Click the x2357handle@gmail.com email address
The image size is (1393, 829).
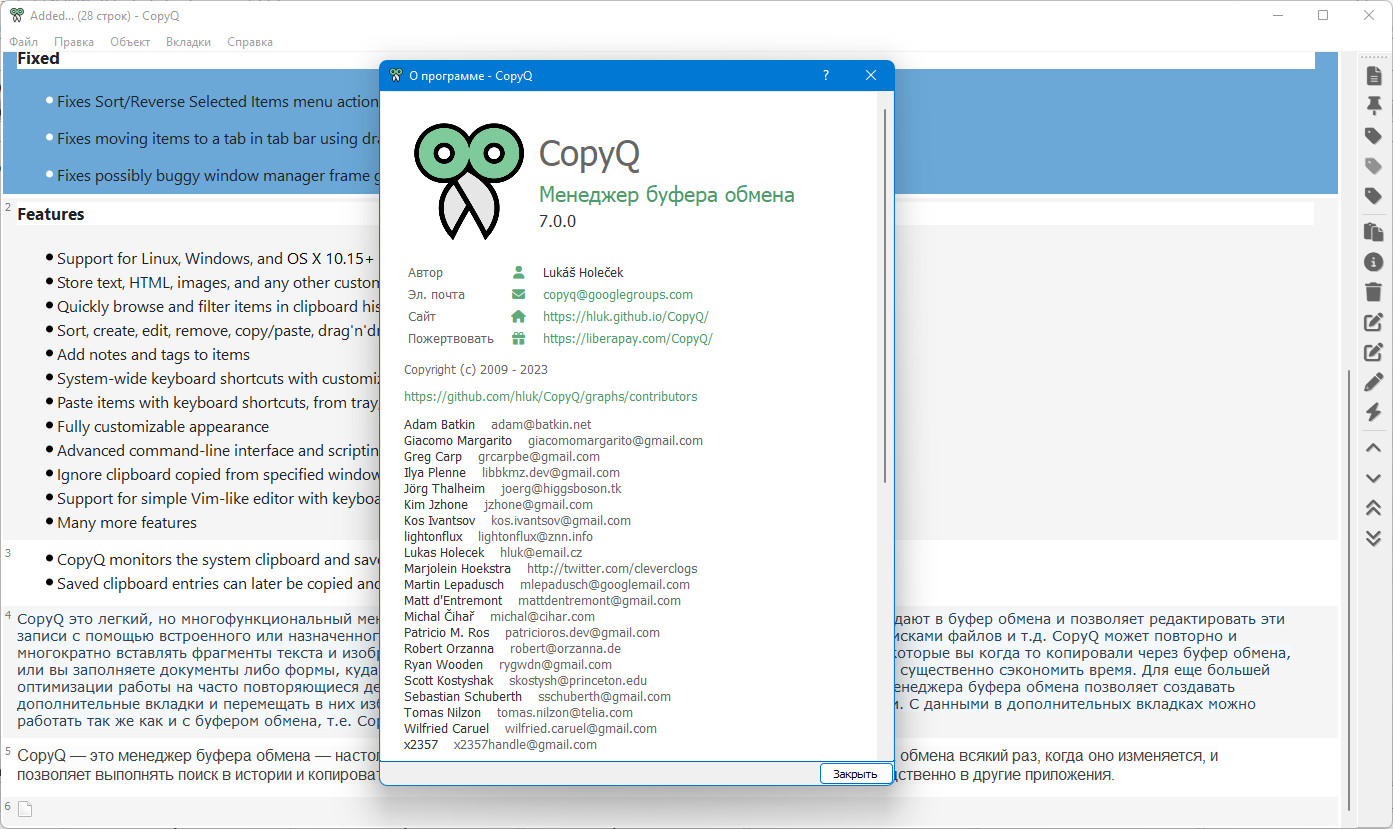coord(525,745)
